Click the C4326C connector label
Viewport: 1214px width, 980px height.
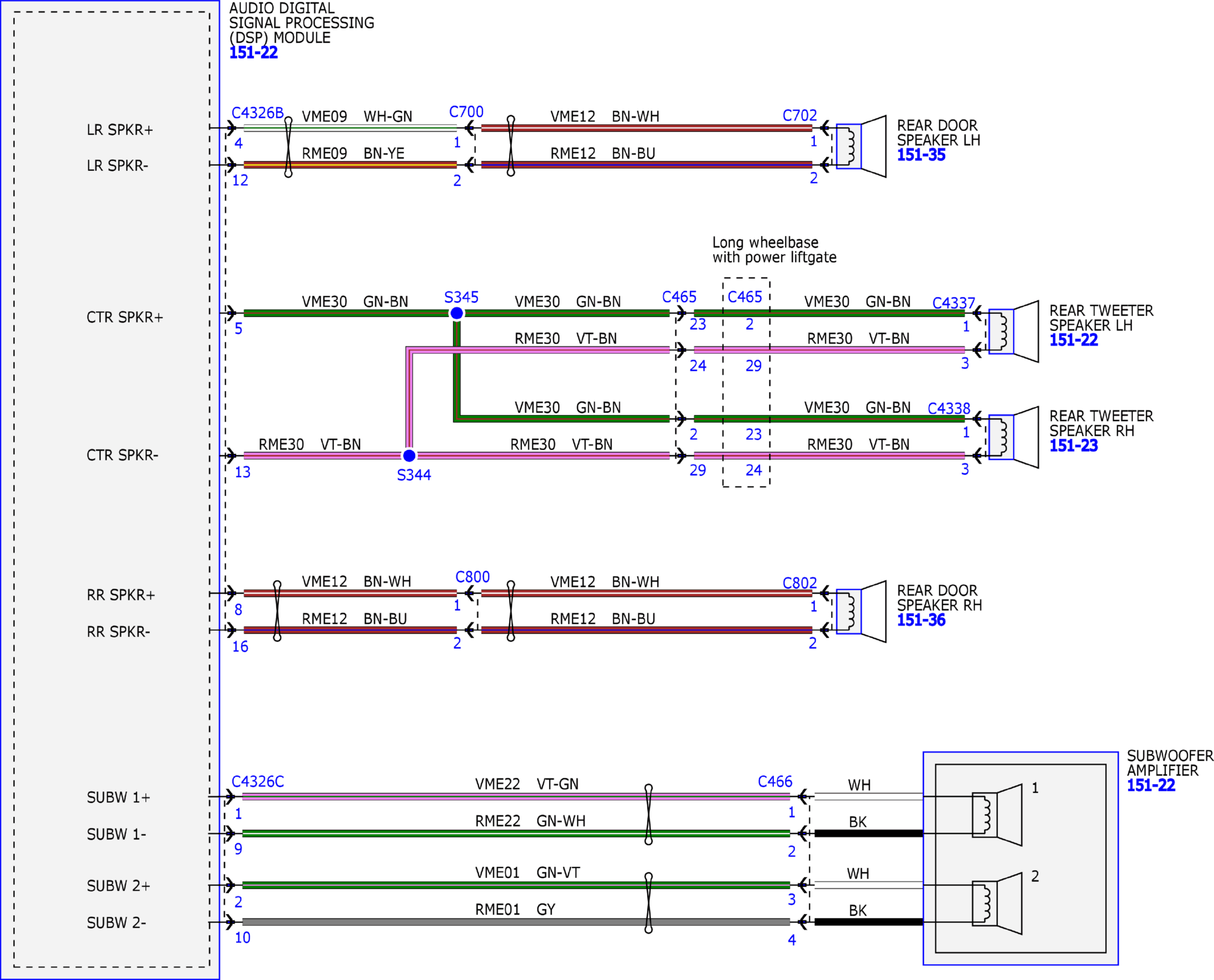tap(258, 781)
